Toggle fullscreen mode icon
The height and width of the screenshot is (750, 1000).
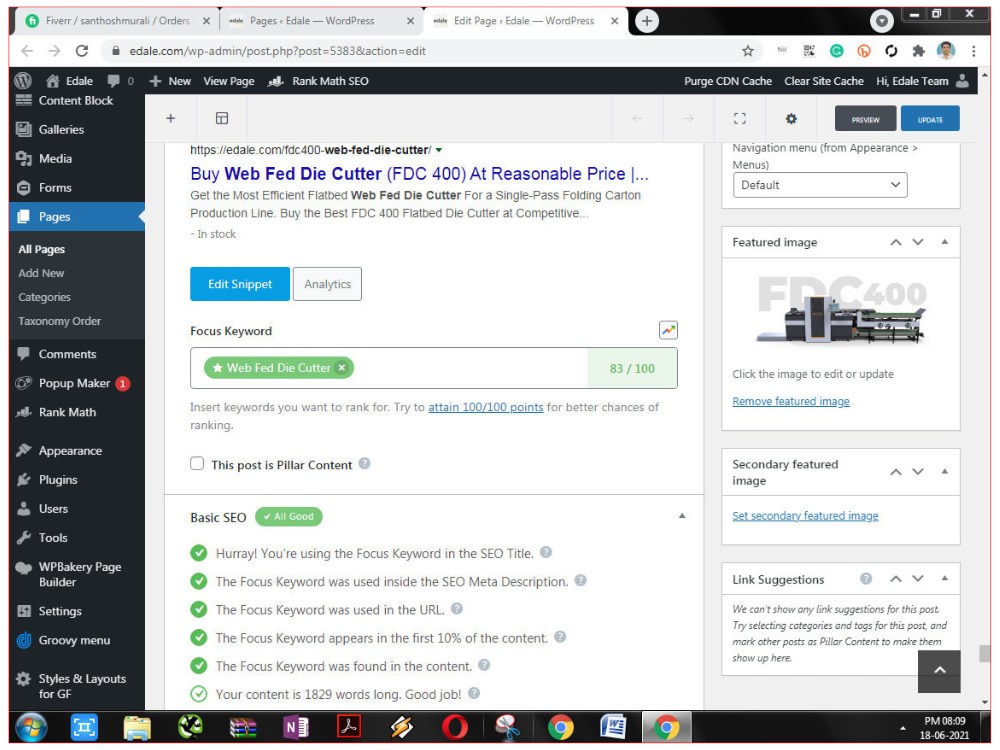tap(739, 118)
